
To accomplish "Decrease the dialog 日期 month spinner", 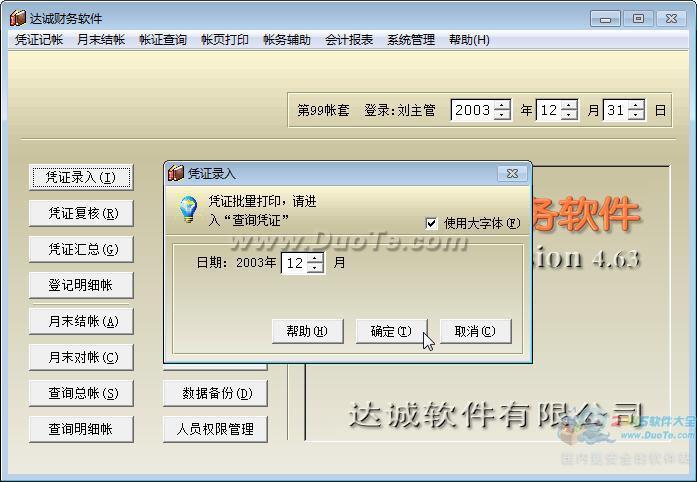I will click(x=315, y=268).
